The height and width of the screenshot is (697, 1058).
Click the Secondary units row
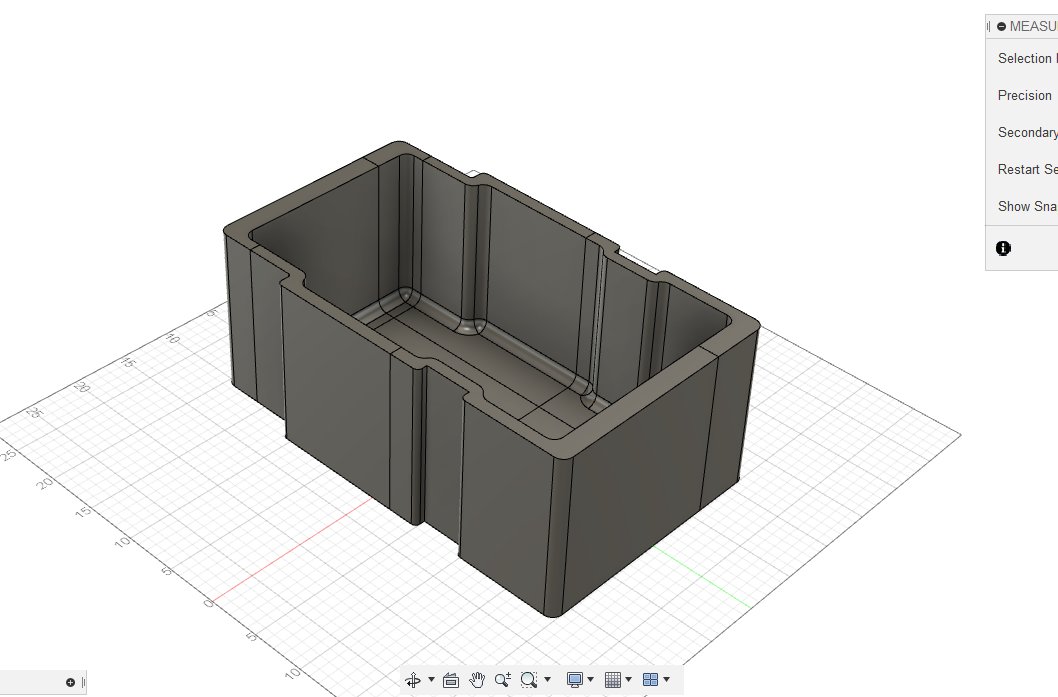[1028, 133]
